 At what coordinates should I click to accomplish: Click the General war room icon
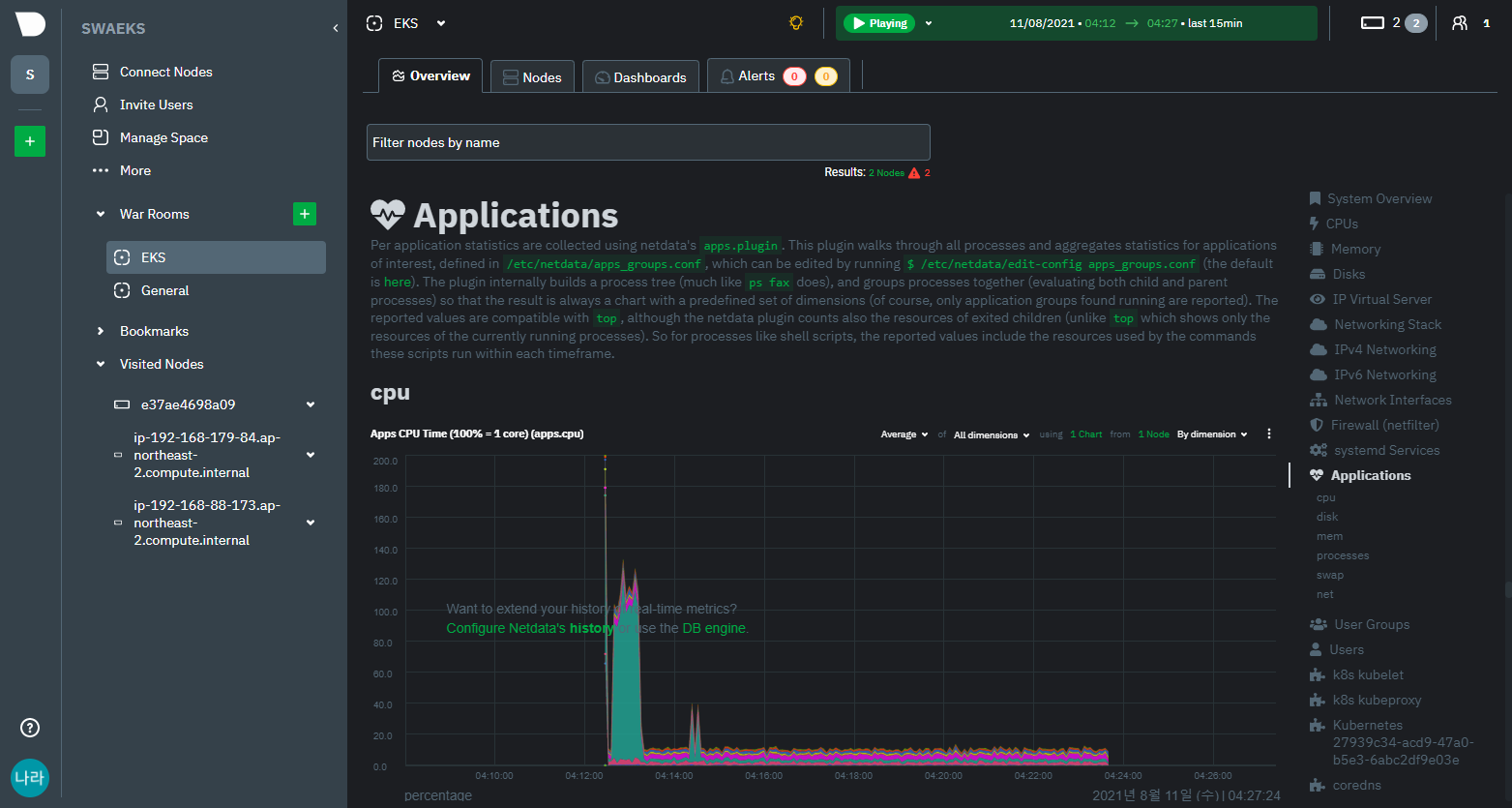tap(122, 290)
